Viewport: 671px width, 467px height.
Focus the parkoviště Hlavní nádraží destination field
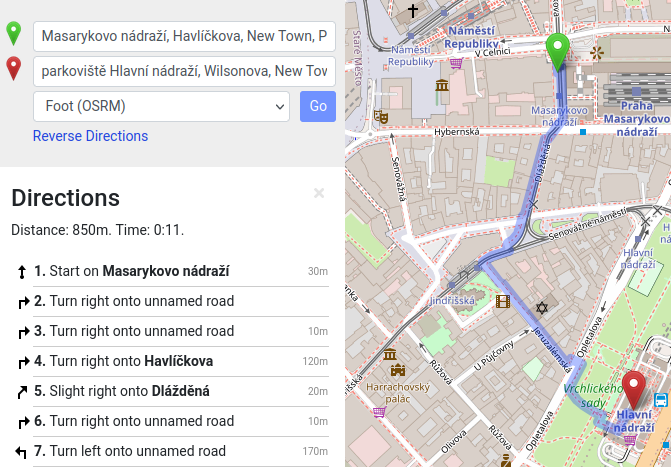click(x=184, y=71)
